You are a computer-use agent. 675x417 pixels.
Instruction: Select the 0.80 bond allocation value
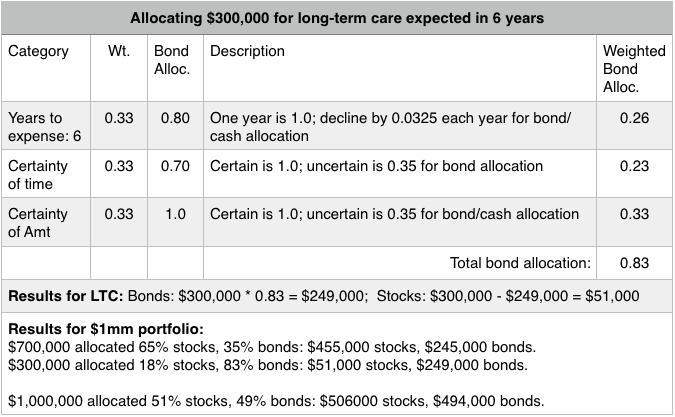tap(176, 118)
